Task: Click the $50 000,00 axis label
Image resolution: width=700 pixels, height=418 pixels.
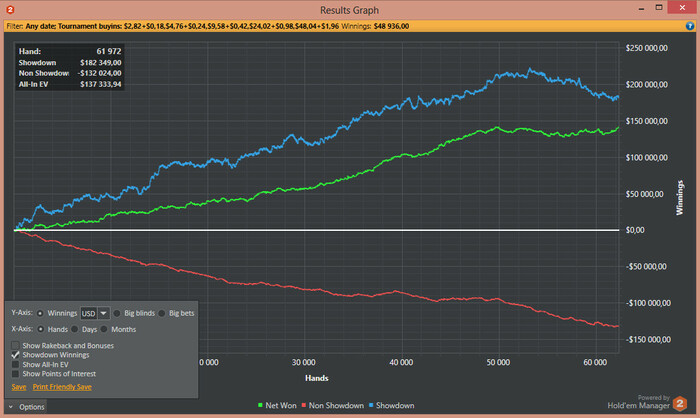Action: [645, 194]
